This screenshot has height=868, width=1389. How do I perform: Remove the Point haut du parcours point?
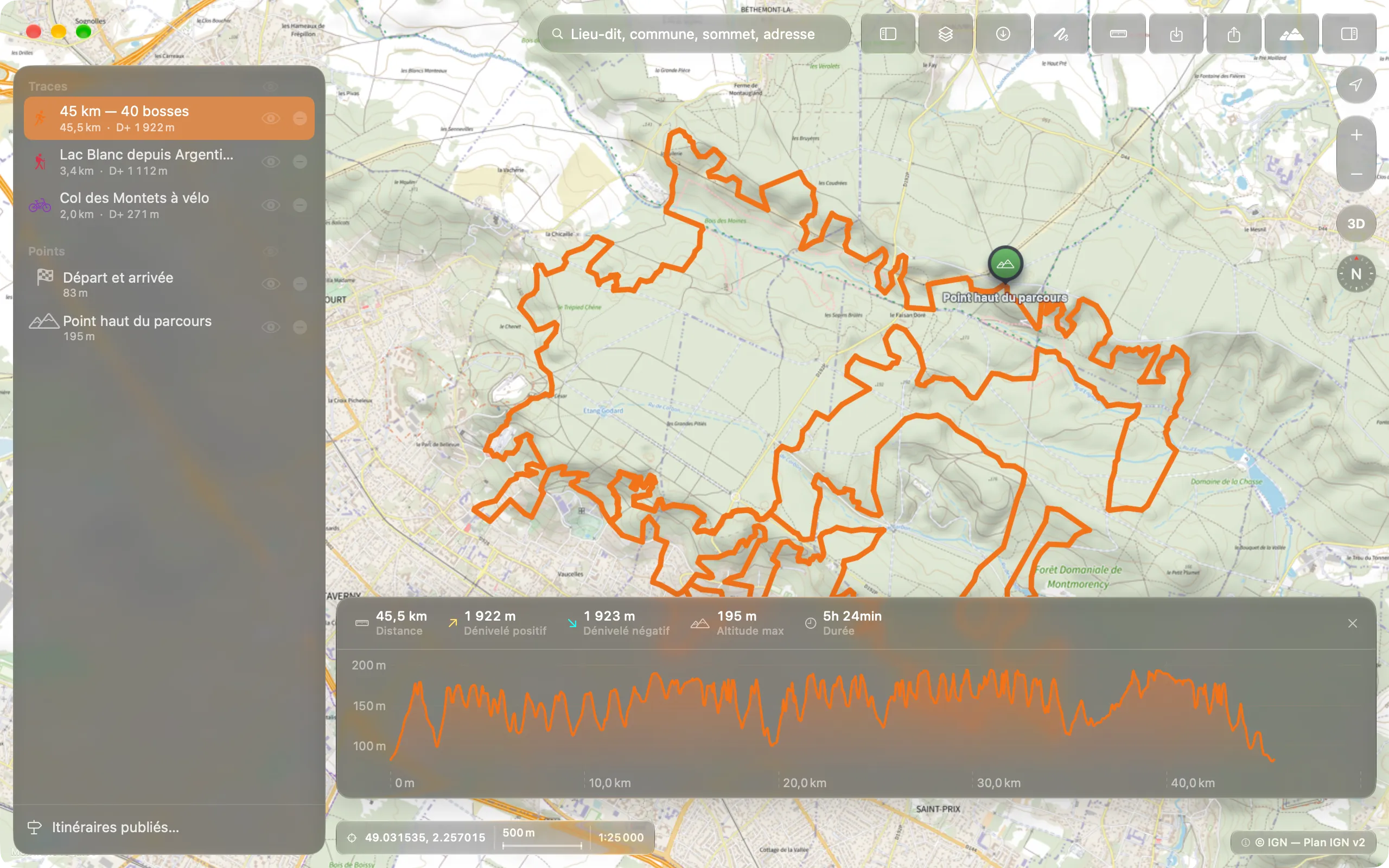click(x=300, y=327)
